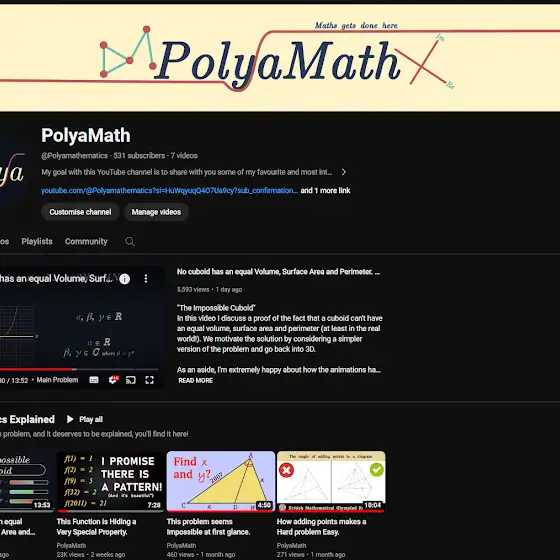Screen dimensions: 560x560
Task: Click the Customise channel button
Action: pyautogui.click(x=80, y=212)
